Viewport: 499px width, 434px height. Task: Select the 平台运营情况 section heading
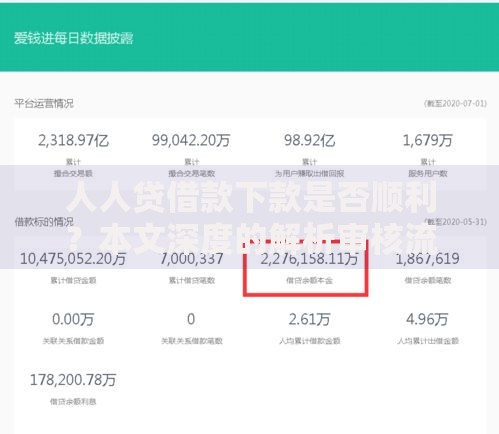coord(44,103)
